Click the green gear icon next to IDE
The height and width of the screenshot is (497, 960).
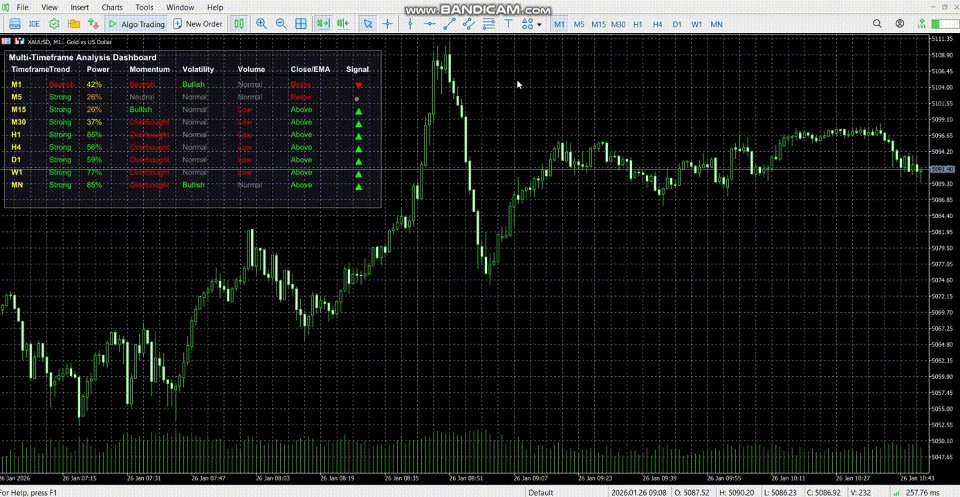tap(54, 24)
